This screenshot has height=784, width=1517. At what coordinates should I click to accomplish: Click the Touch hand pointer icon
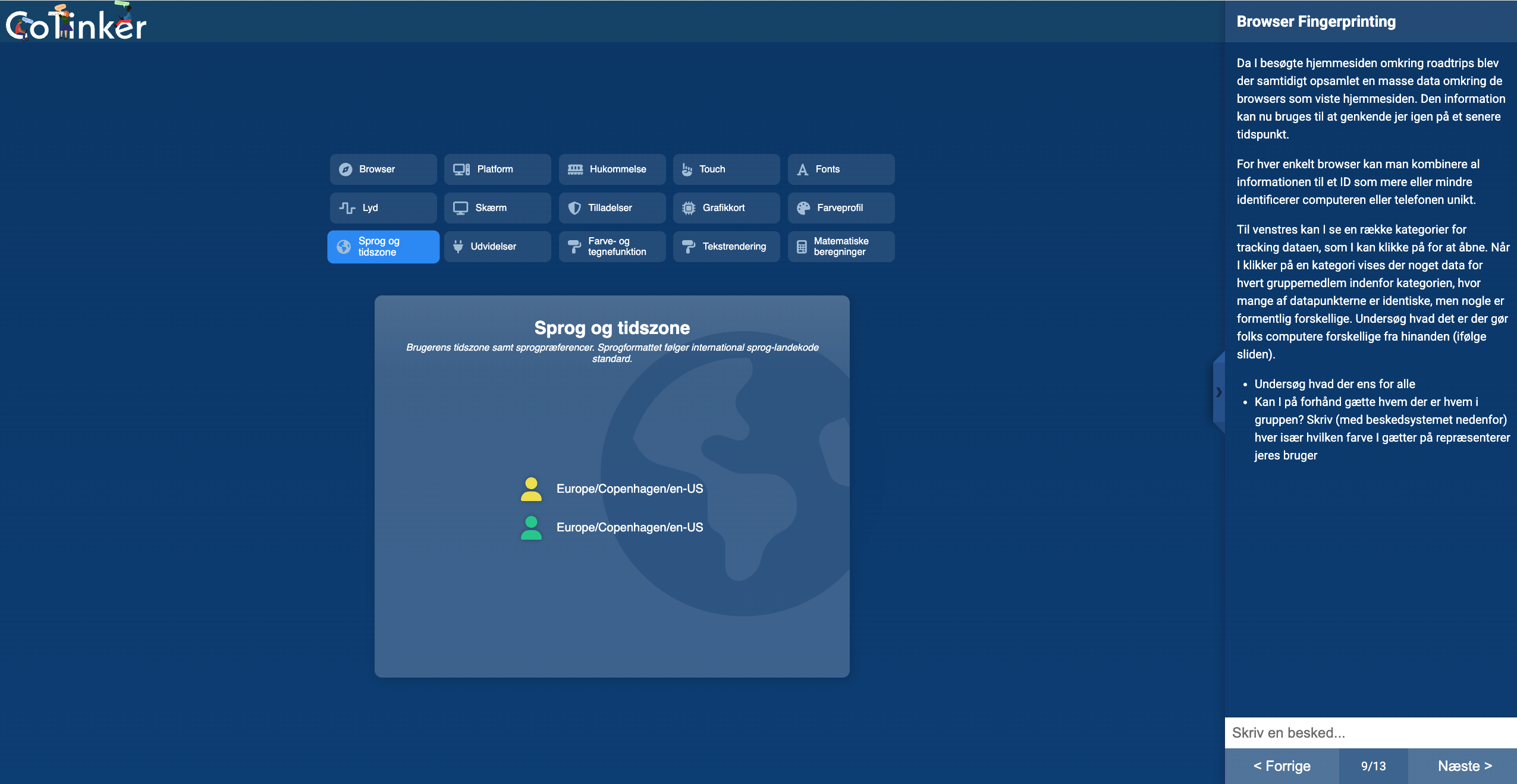pyautogui.click(x=687, y=169)
